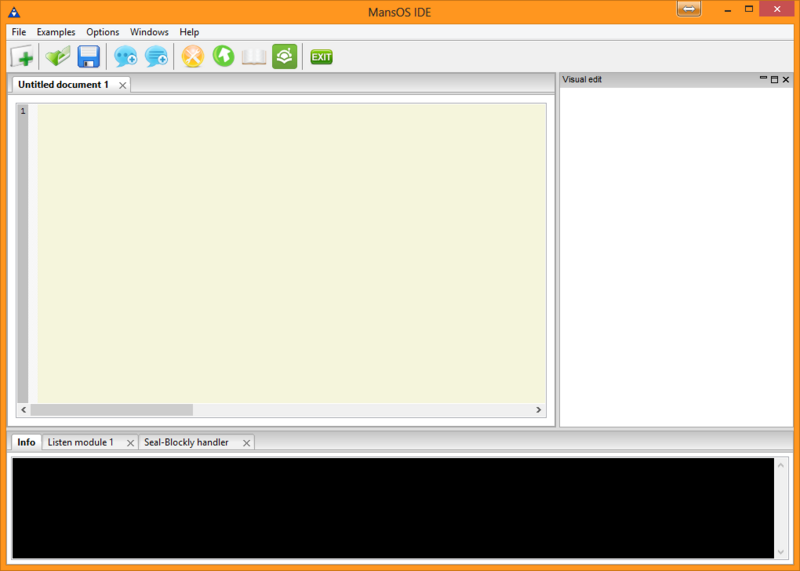800x571 pixels.
Task: Close the Seal-Blockly handler tab
Action: pyautogui.click(x=246, y=443)
